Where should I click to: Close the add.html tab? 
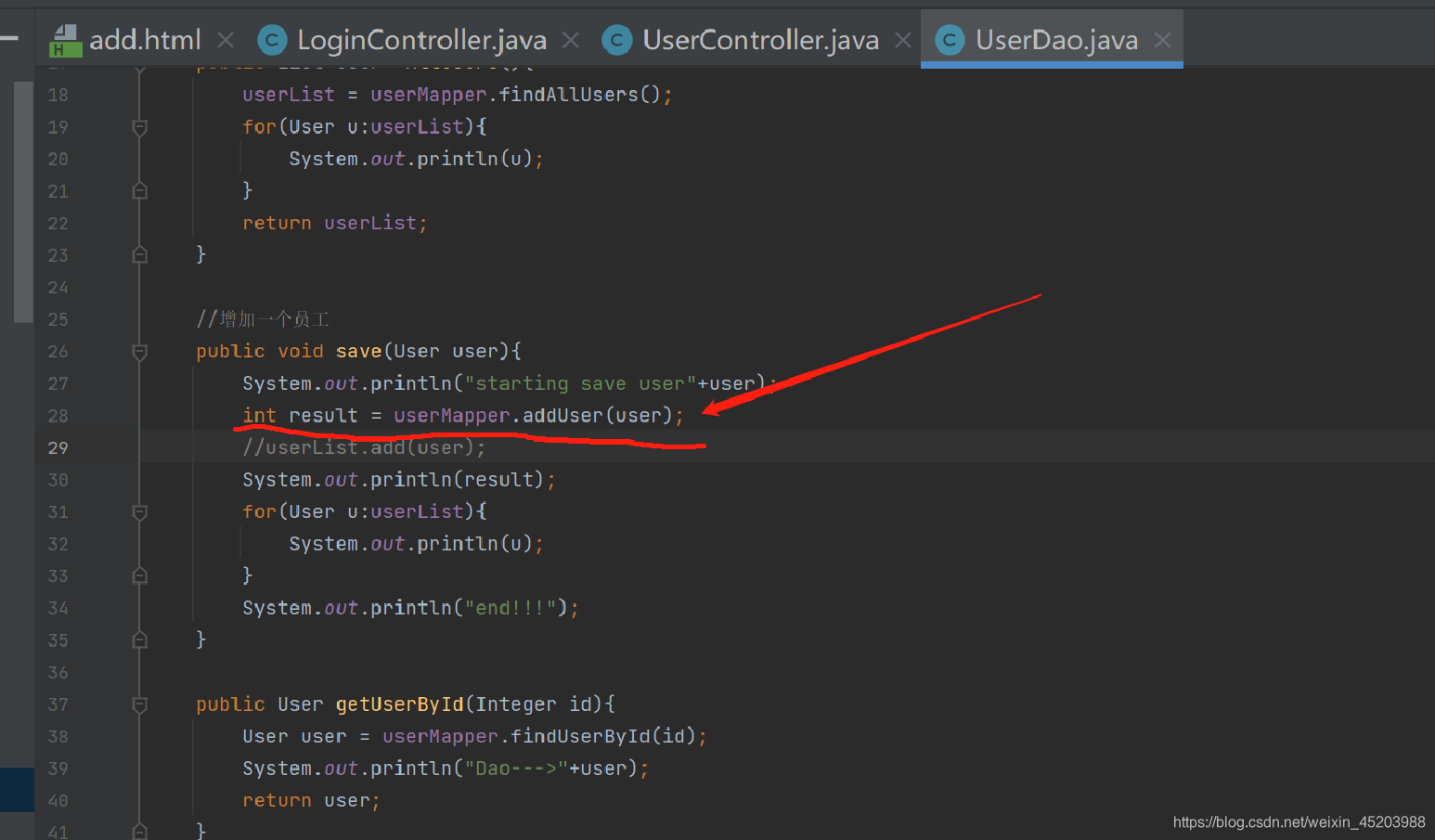(x=225, y=40)
